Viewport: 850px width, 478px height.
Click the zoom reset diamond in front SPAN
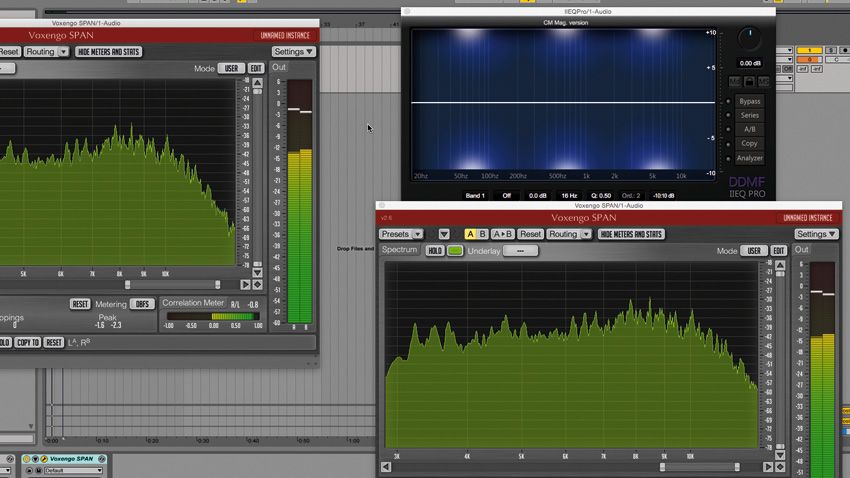780,467
